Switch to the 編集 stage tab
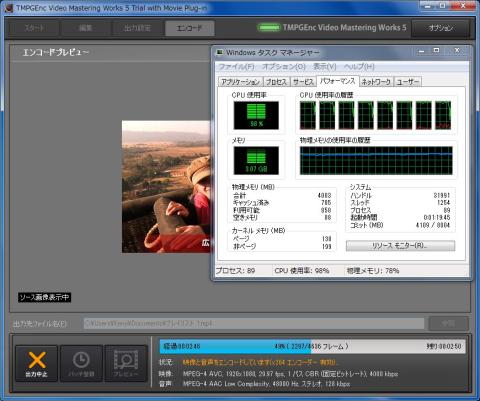480x401 pixels. (86, 28)
